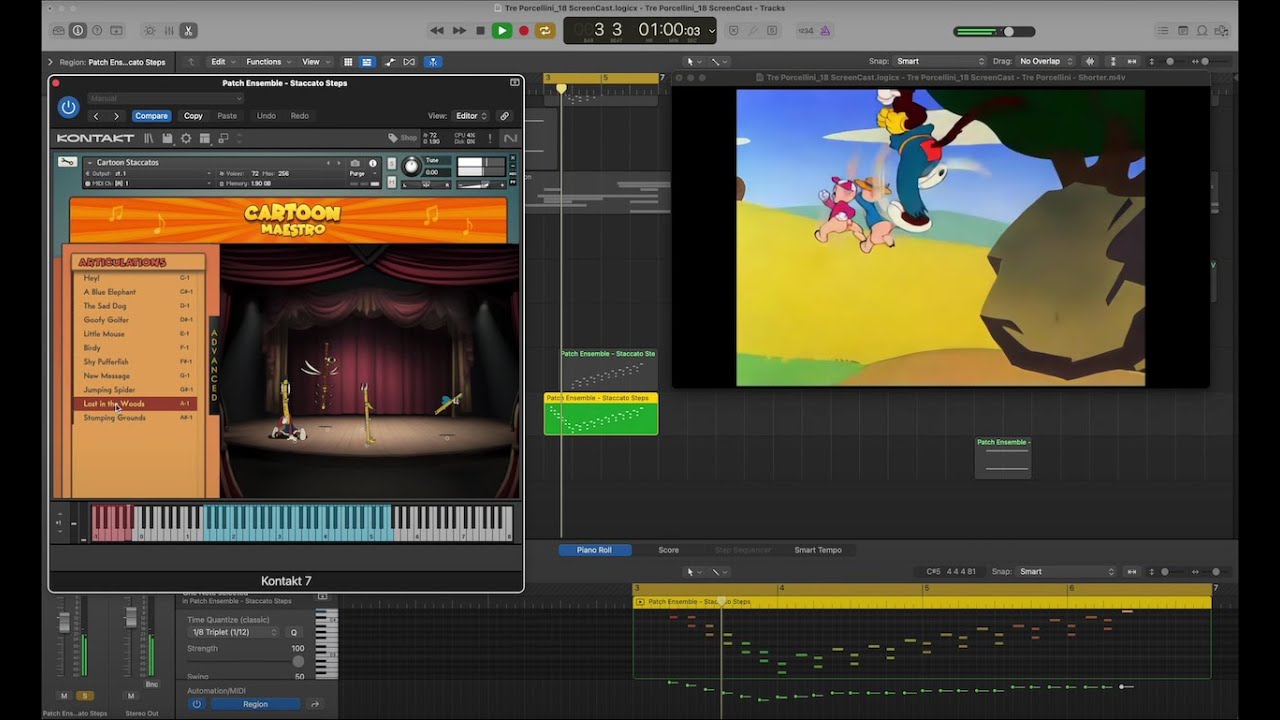This screenshot has width=1280, height=720.
Task: Toggle the Inspector button in control bar
Action: 78,31
